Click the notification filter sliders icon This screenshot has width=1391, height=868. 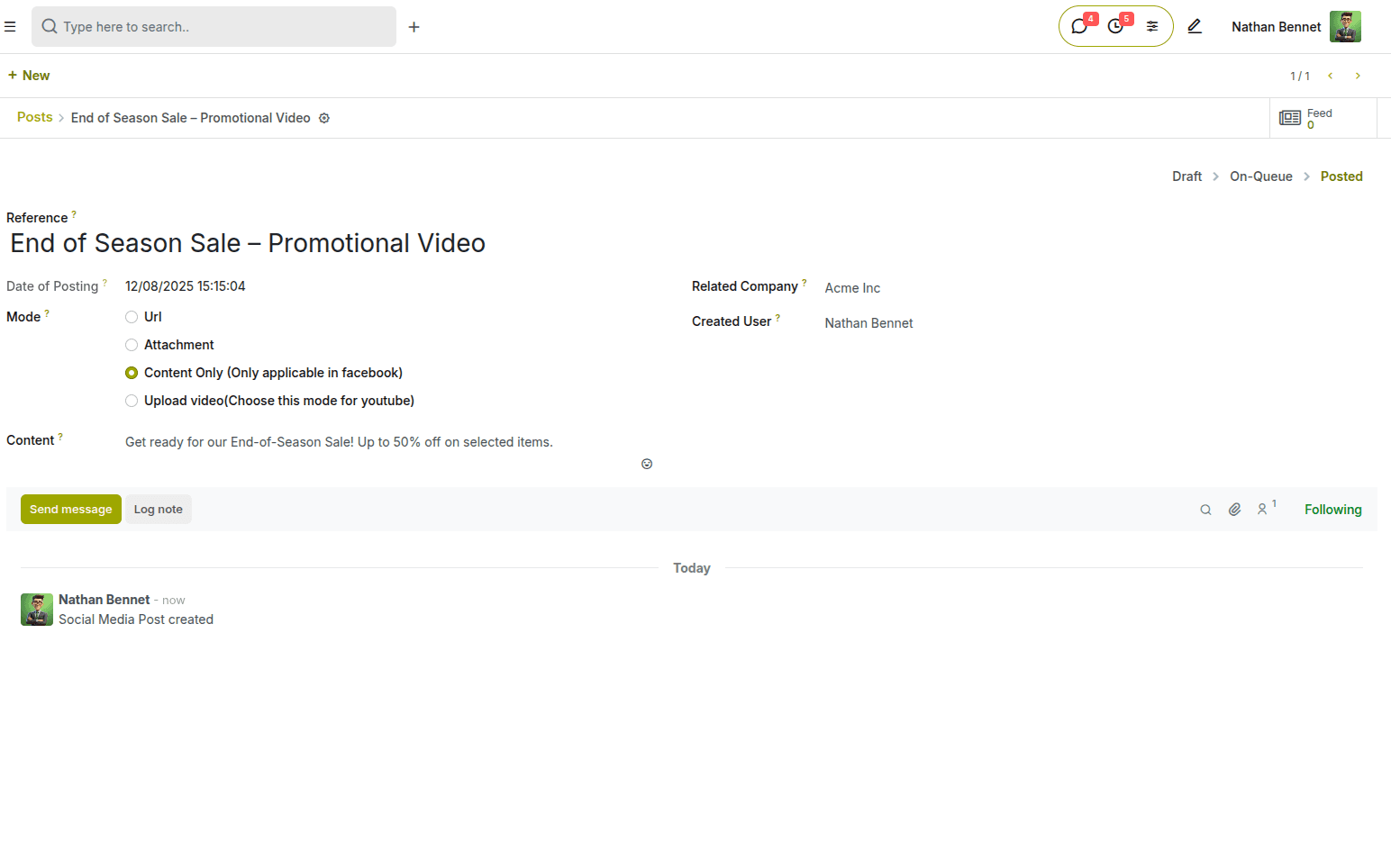click(1152, 26)
